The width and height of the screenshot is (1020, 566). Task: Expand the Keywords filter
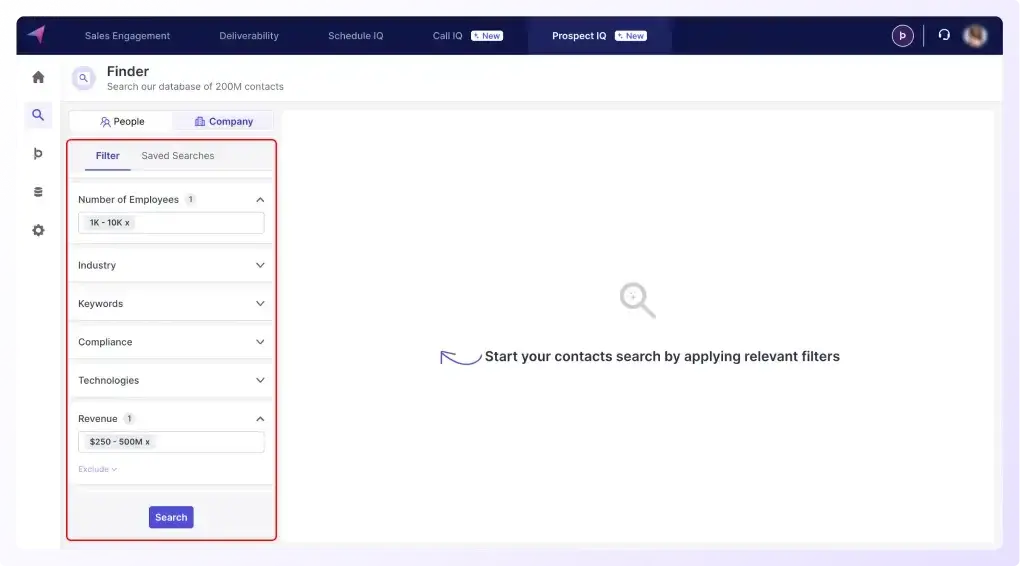(260, 304)
